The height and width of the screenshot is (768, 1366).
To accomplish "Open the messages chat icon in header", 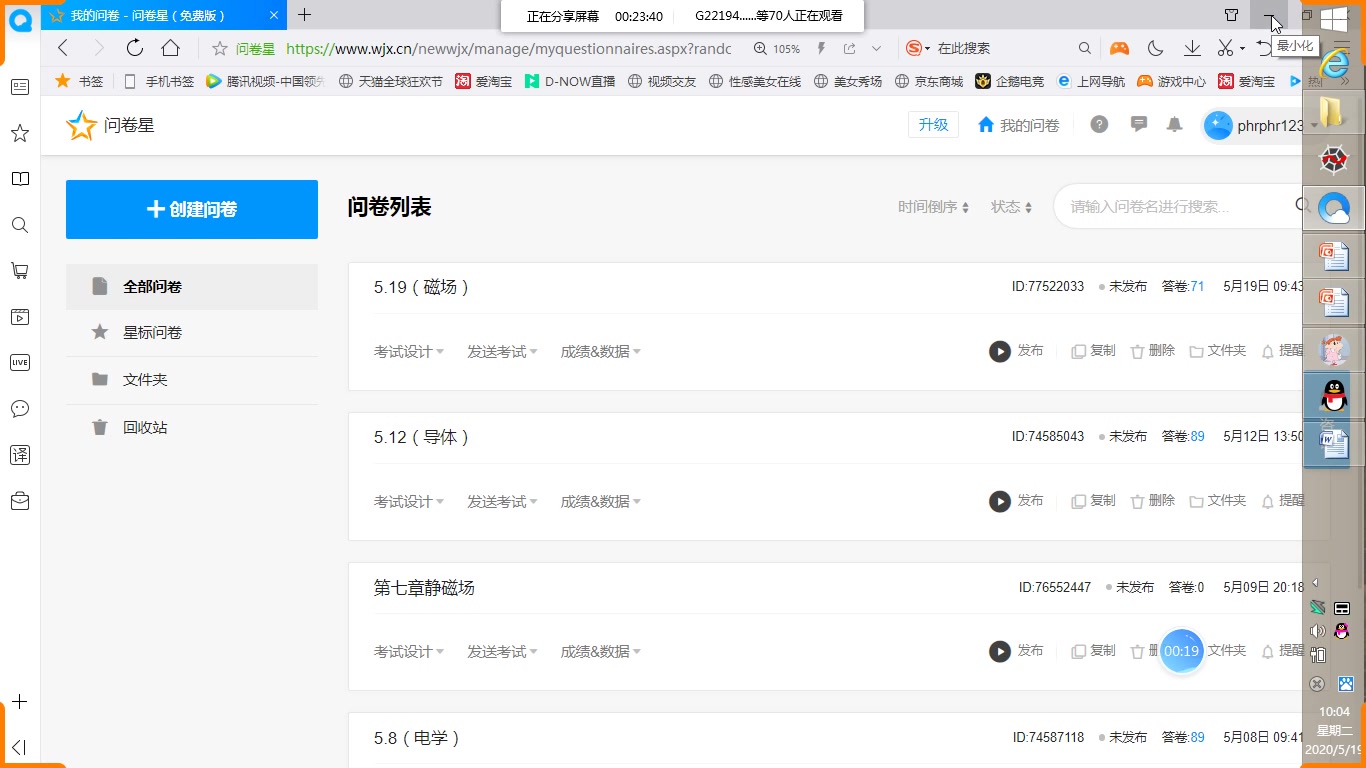I will click(x=1138, y=124).
